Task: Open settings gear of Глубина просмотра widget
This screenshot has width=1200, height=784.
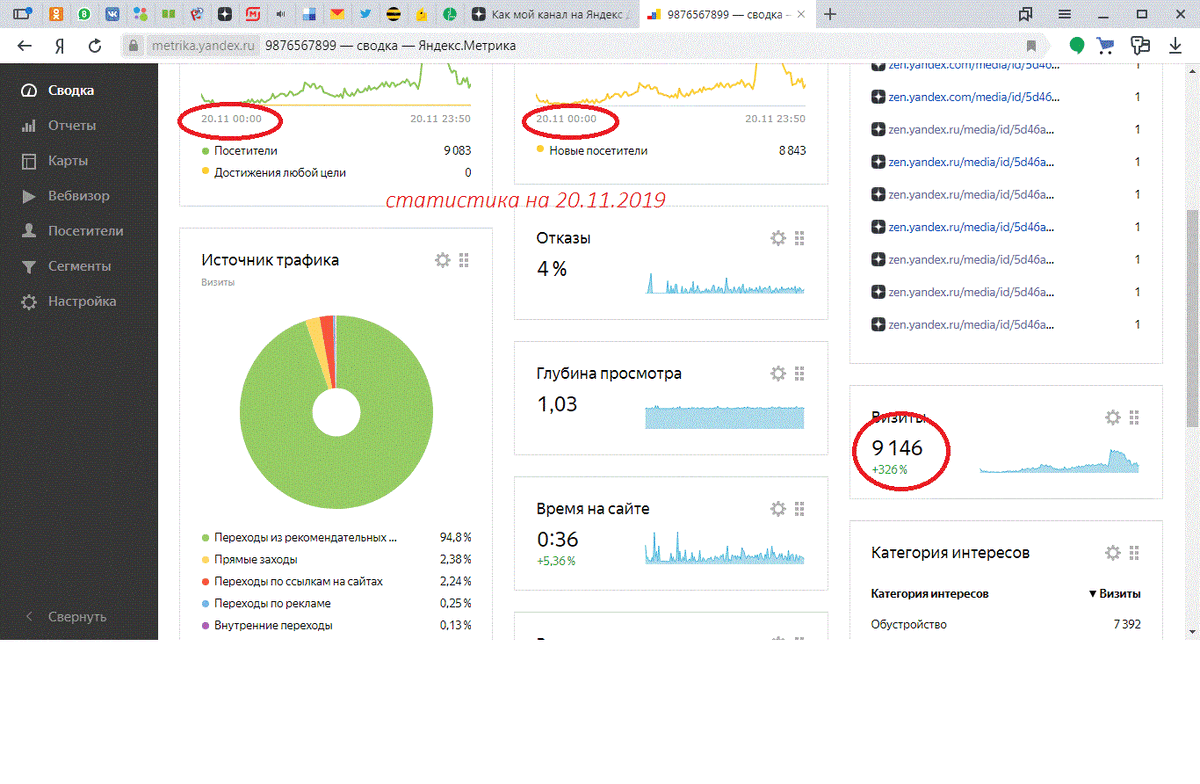Action: tap(778, 373)
